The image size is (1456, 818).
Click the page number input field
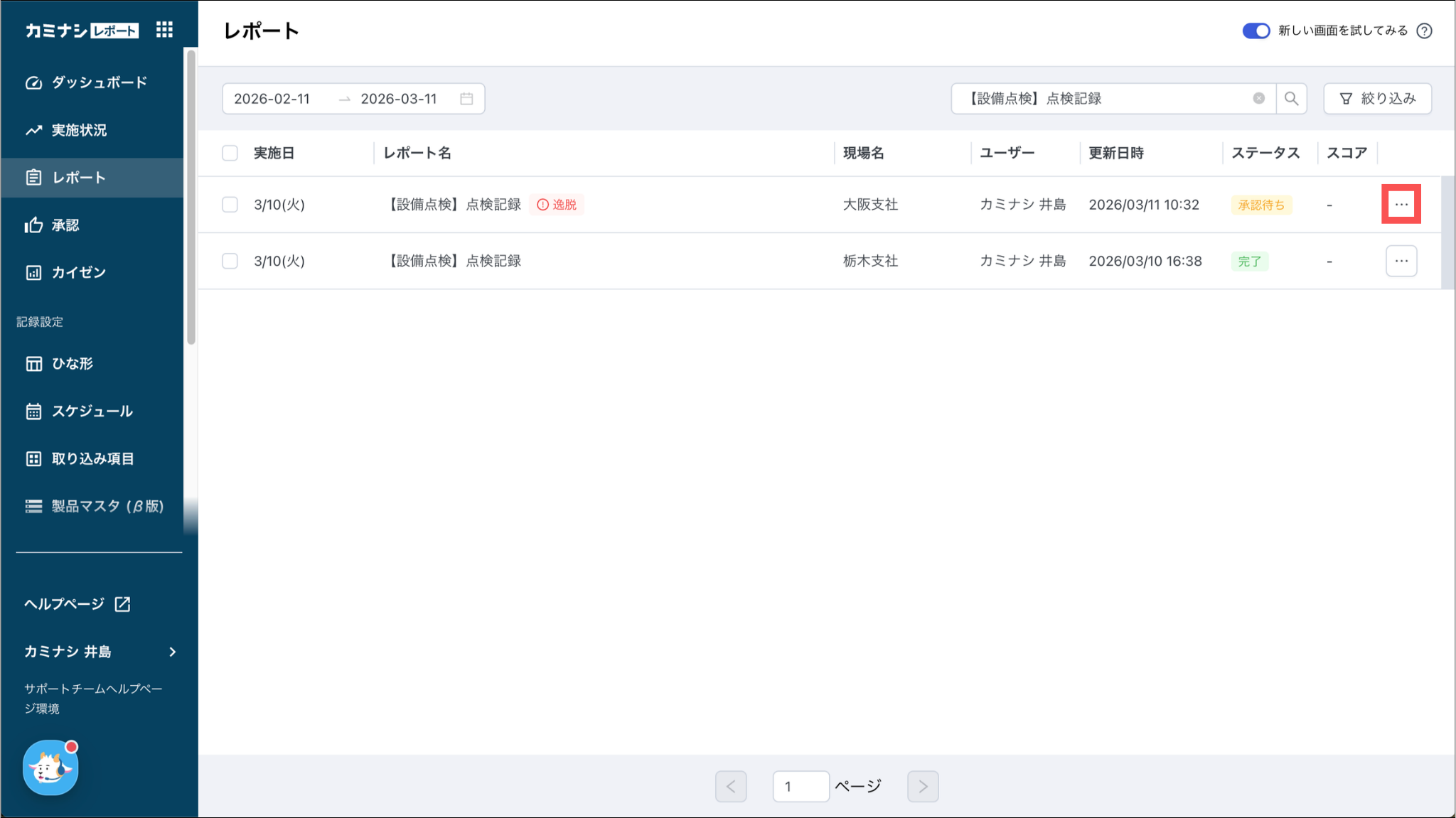coord(801,786)
